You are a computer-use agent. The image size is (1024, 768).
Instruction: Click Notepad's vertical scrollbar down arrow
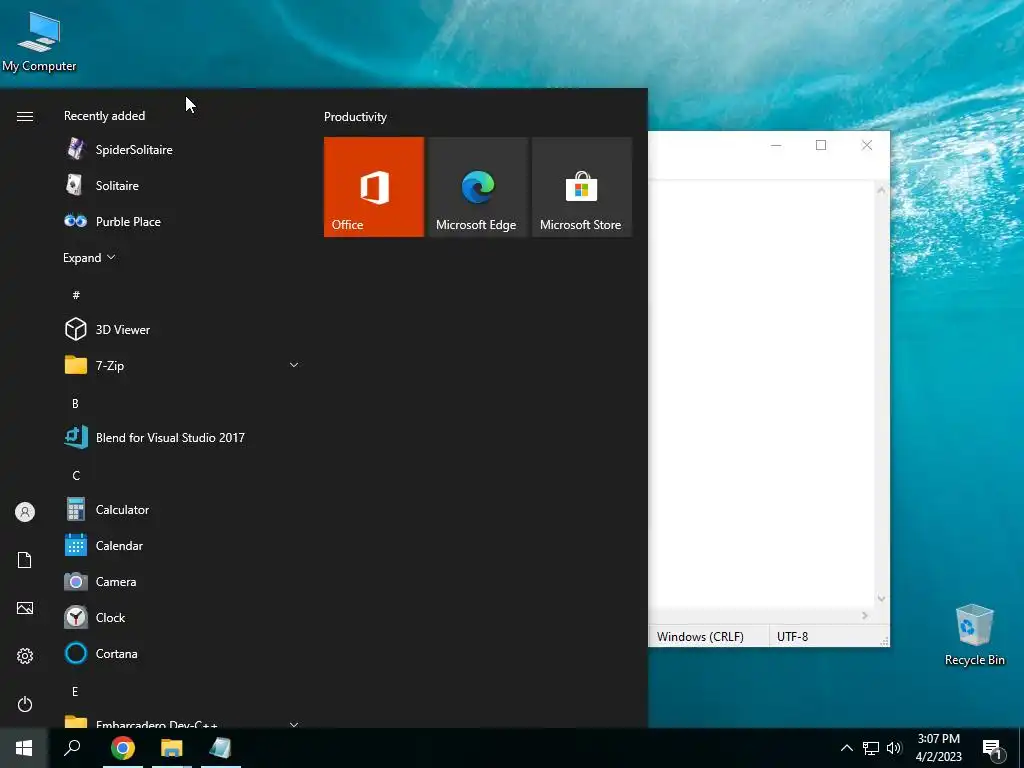pyautogui.click(x=882, y=598)
